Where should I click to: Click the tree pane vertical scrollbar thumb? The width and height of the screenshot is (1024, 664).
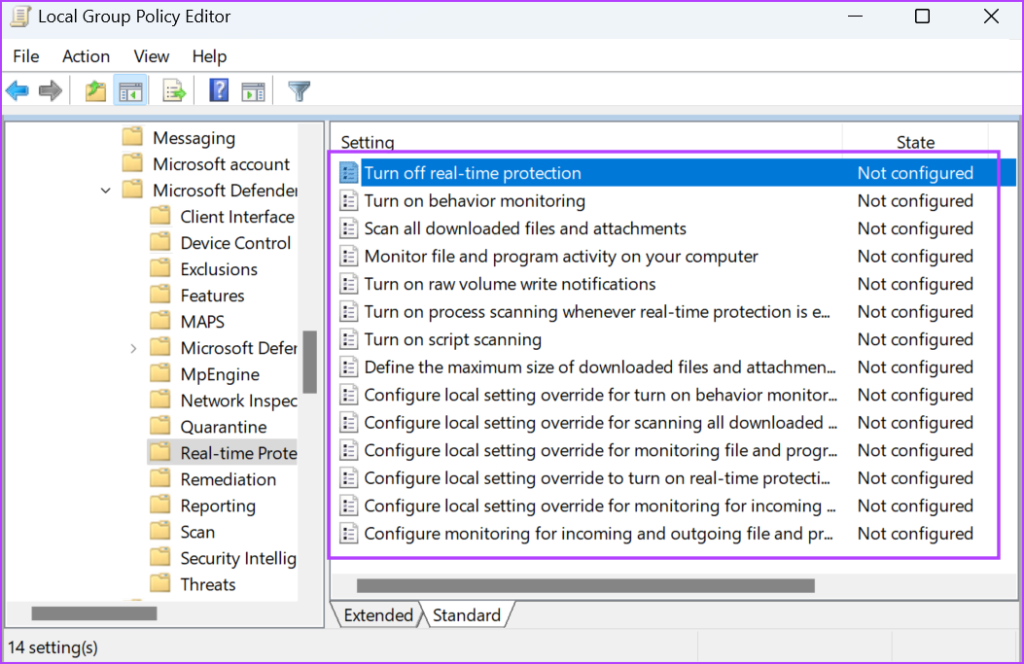[310, 362]
